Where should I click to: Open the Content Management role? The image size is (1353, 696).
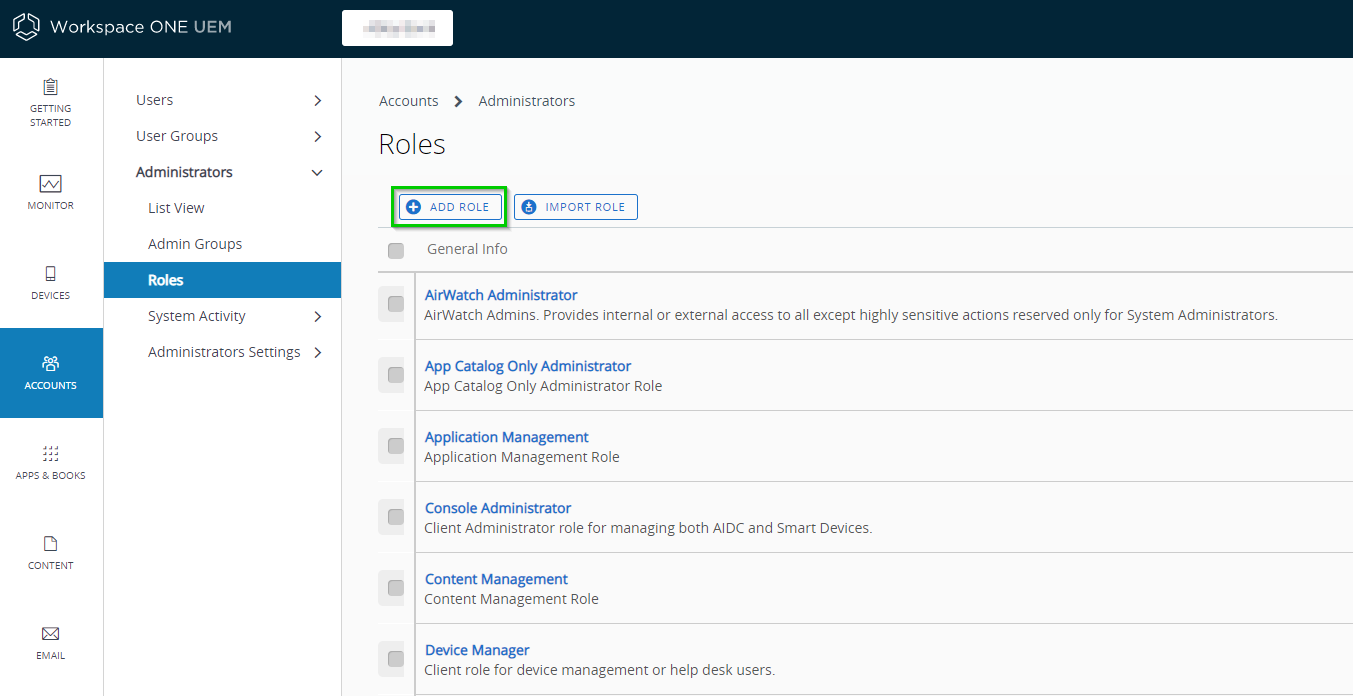[x=495, y=578]
